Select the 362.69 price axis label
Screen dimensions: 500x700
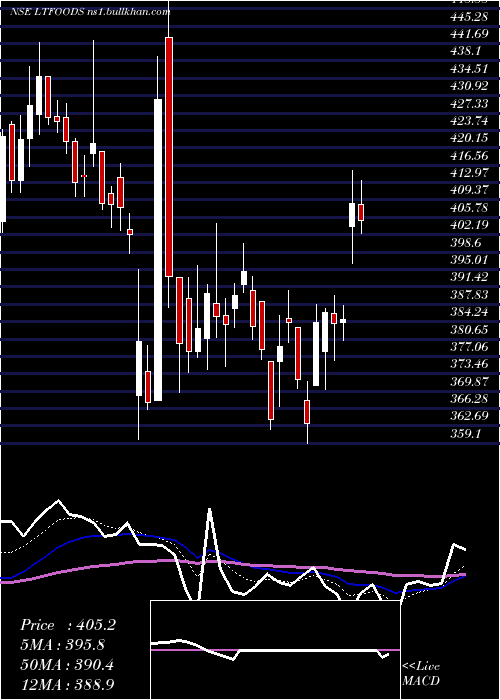469,416
